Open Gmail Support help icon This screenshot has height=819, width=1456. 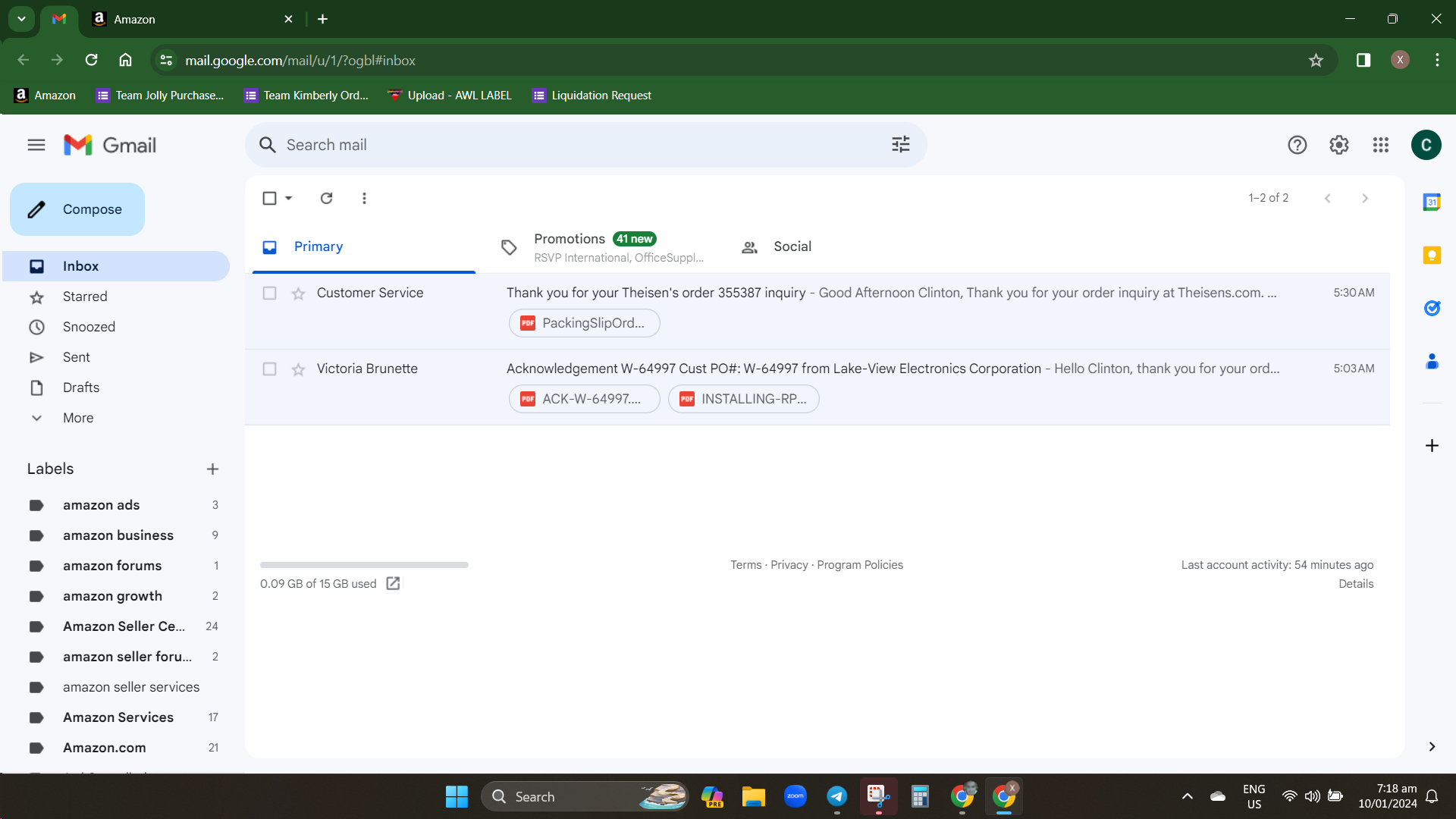pos(1297,145)
